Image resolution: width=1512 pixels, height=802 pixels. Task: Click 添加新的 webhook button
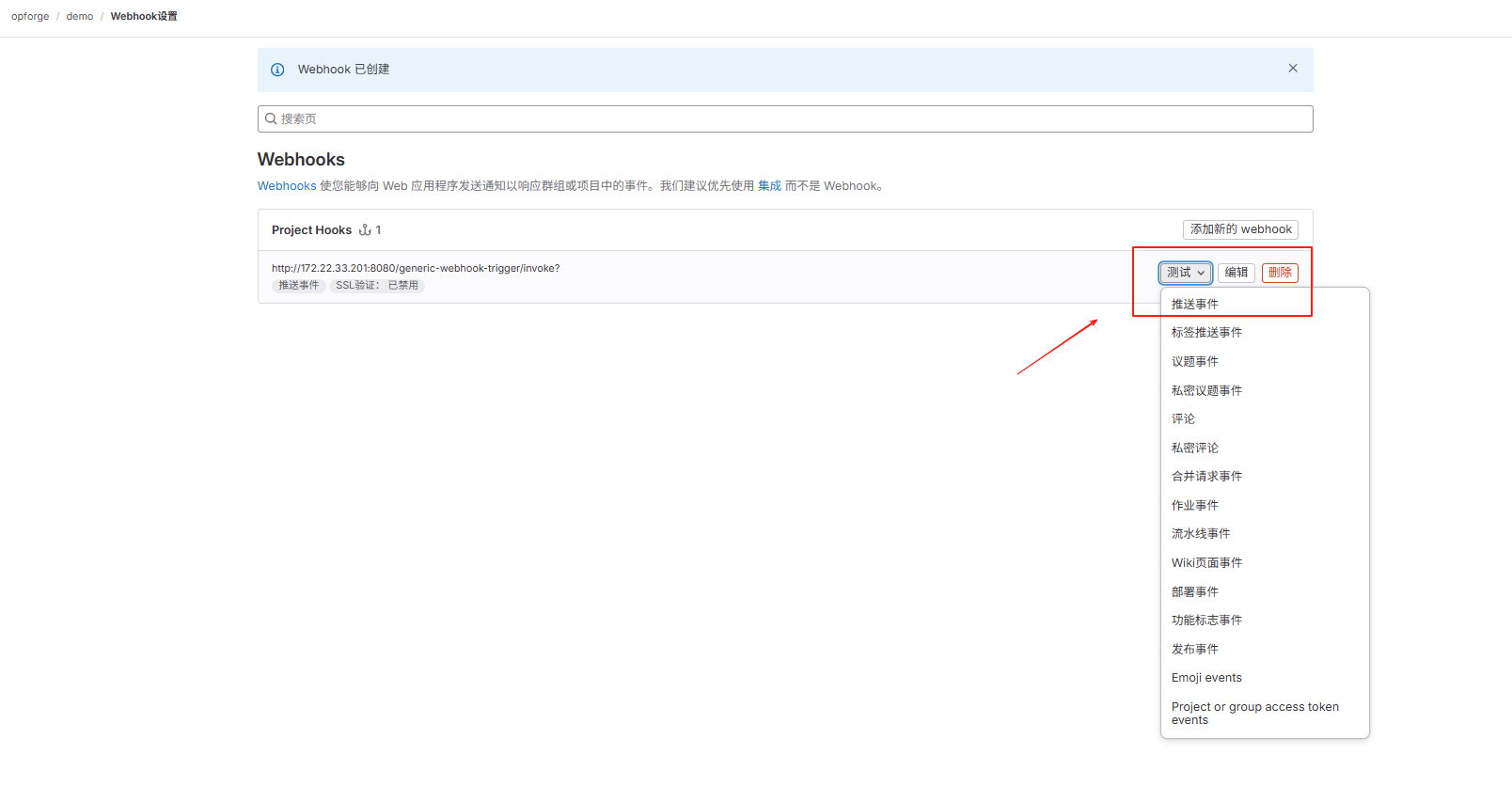(x=1239, y=229)
